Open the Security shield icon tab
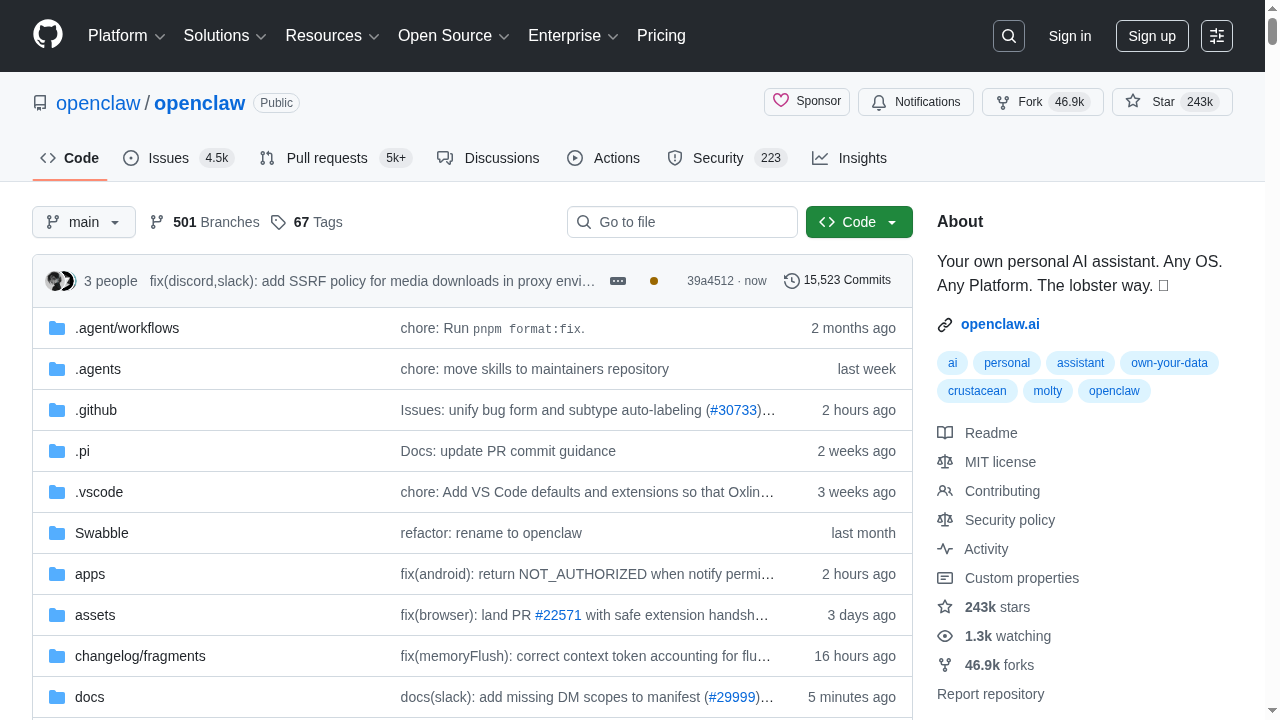This screenshot has height=720, width=1280. [676, 158]
